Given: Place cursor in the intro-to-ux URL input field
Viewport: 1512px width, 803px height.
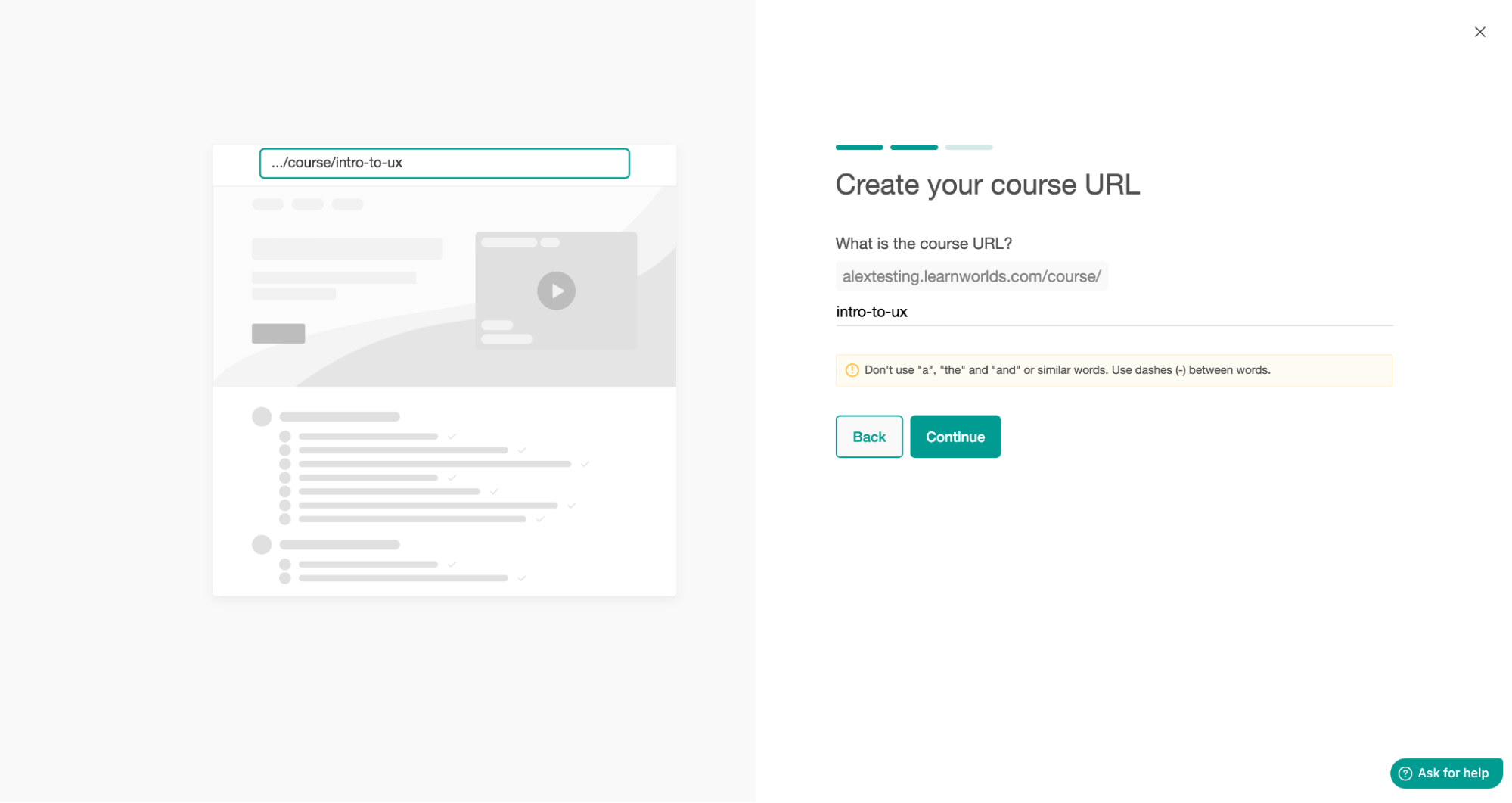Looking at the screenshot, I should click(x=1059, y=312).
